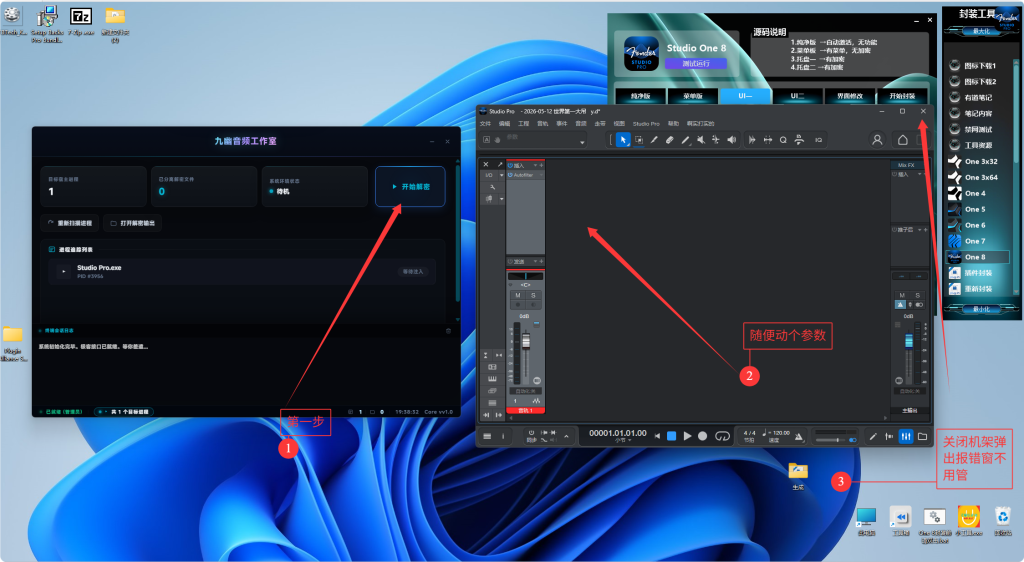The width and height of the screenshot is (1024, 562).
Task: Switch to the 菜单版 tab
Action: pyautogui.click(x=693, y=96)
